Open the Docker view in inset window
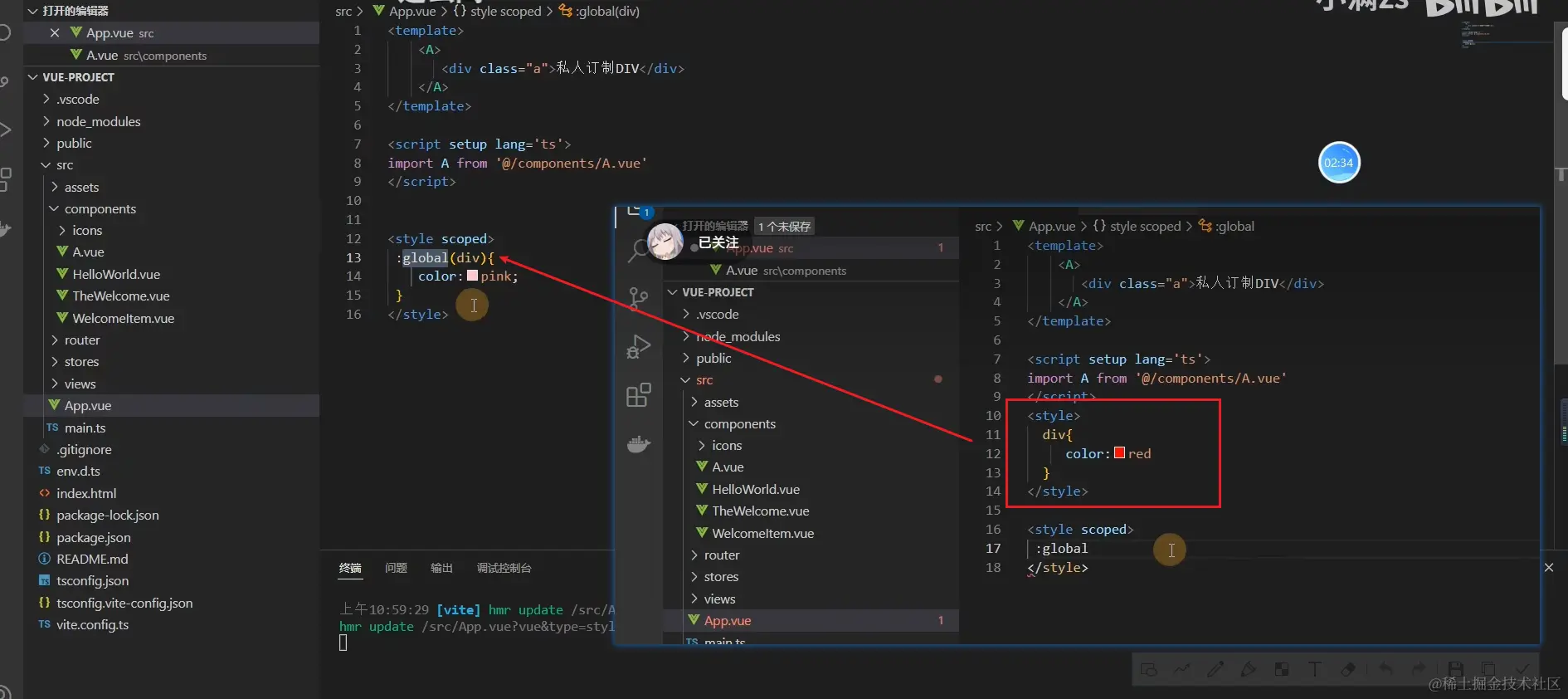This screenshot has width=1568, height=699. click(x=638, y=444)
